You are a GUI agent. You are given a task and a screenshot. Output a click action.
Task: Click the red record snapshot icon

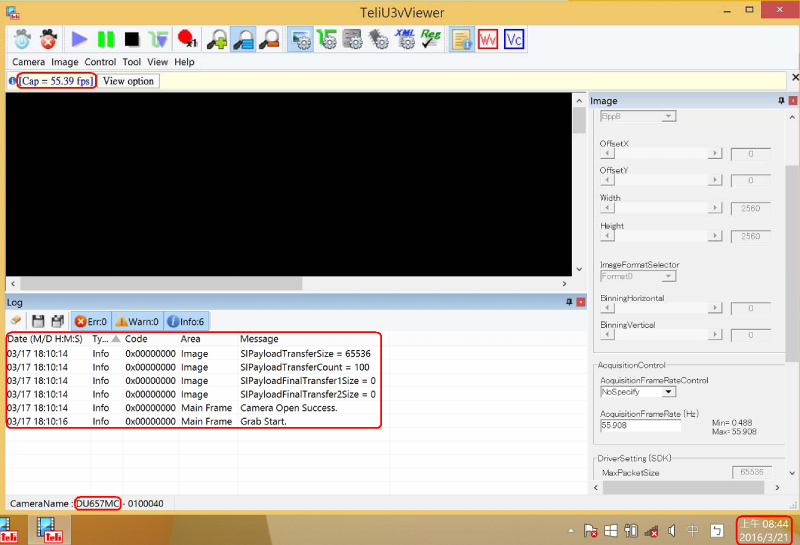tap(186, 40)
